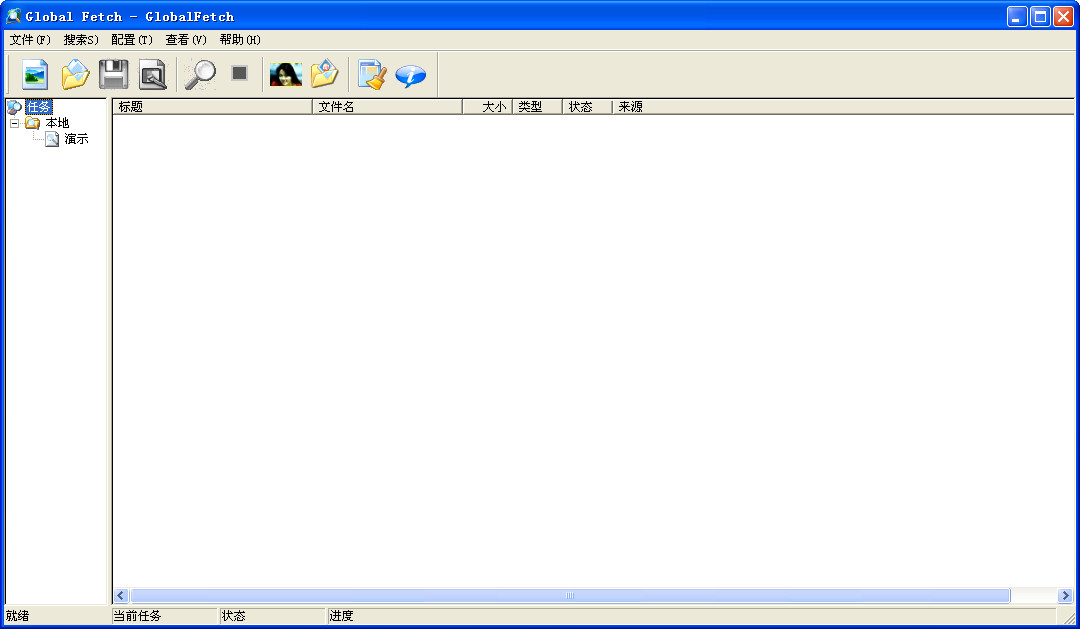The width and height of the screenshot is (1080, 629).
Task: Sort by the 状态 column header
Action: pyautogui.click(x=587, y=107)
